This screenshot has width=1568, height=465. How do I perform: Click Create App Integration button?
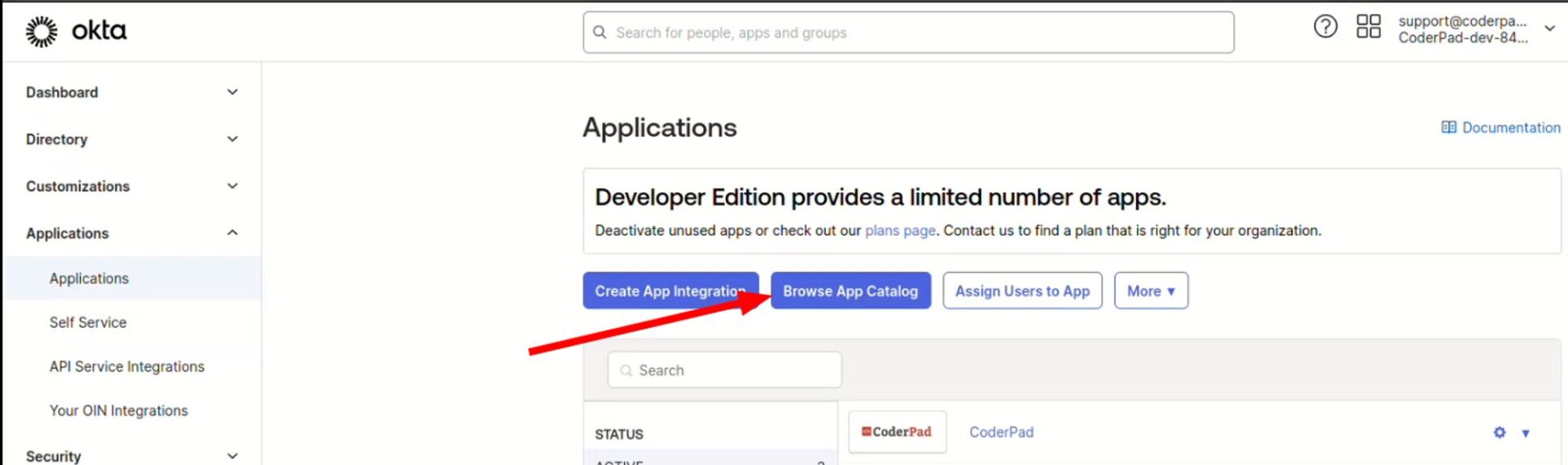(x=670, y=291)
